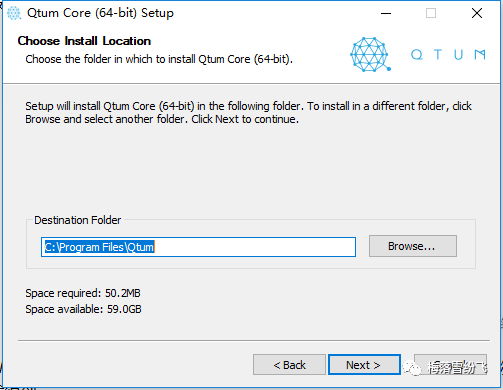
Task: Open the Browse... folder picker
Action: [x=413, y=246]
